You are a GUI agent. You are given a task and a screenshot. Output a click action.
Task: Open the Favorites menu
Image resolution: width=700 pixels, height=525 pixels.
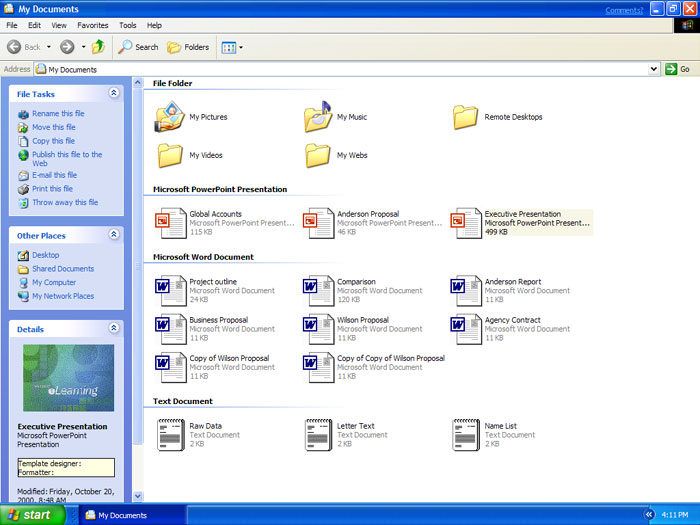pos(93,25)
